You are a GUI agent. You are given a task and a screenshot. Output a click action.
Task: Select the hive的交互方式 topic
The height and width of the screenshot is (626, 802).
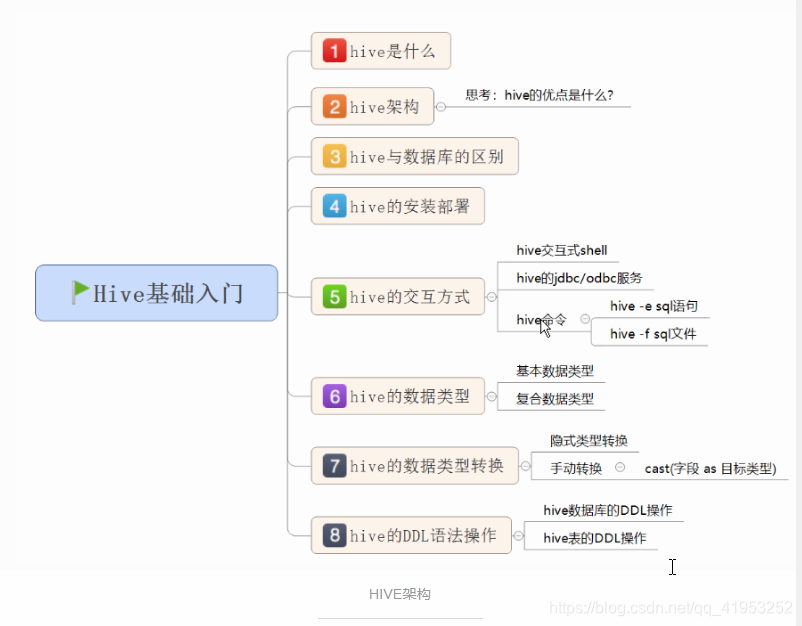[398, 297]
